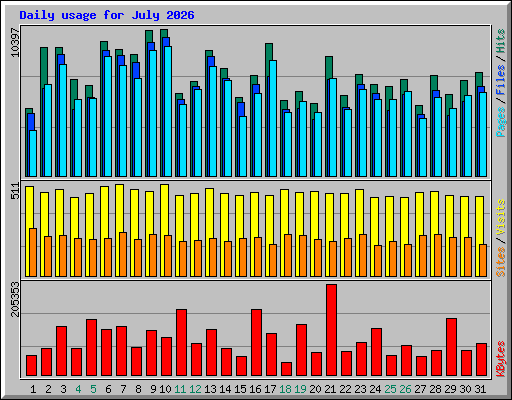Image resolution: width=512 pixels, height=400 pixels.
Task: Click the orange sites bar for day 23
Action: (363, 255)
